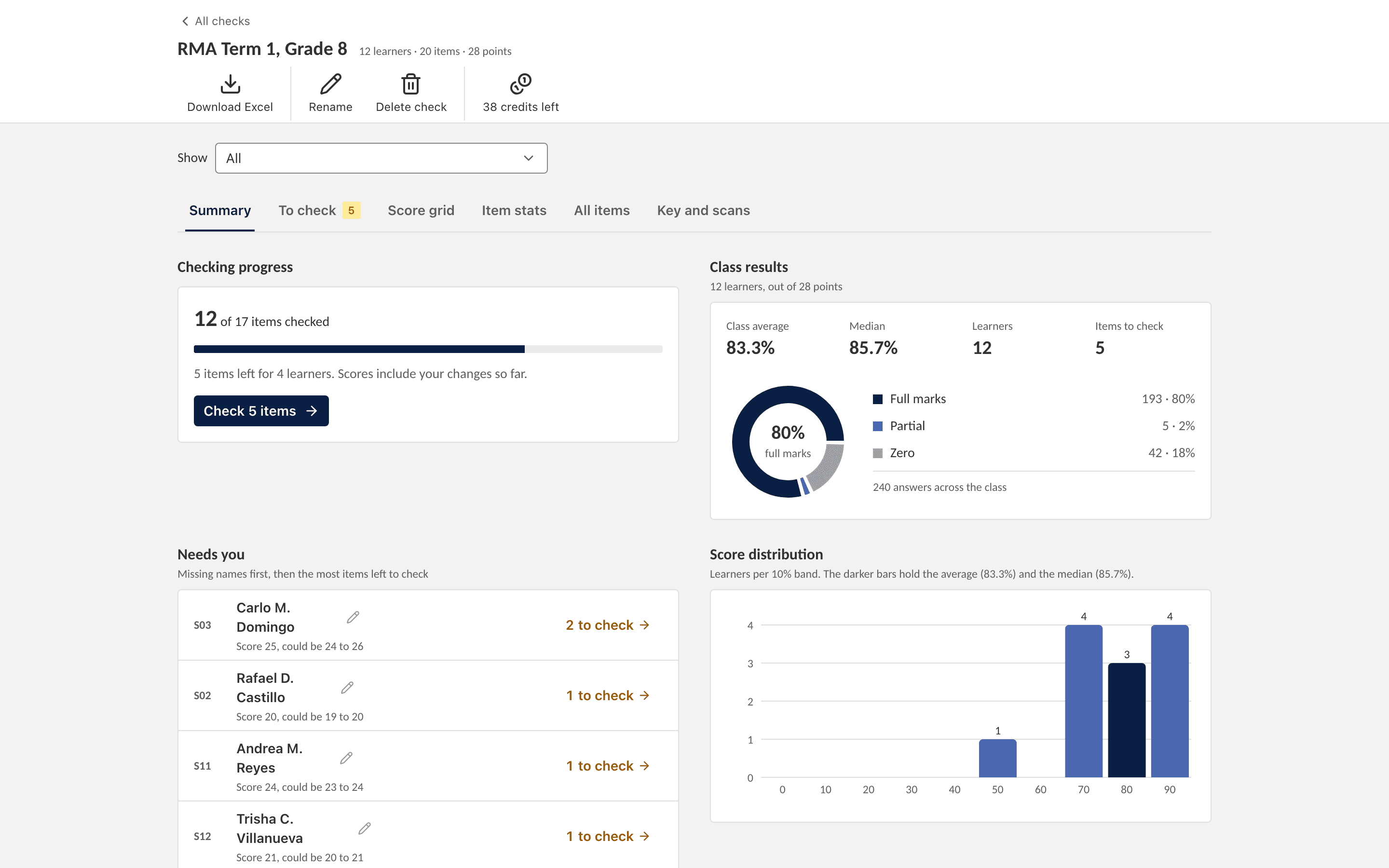Open the 38 credits left coin icon
Viewport: 1389px width, 868px height.
point(520,84)
